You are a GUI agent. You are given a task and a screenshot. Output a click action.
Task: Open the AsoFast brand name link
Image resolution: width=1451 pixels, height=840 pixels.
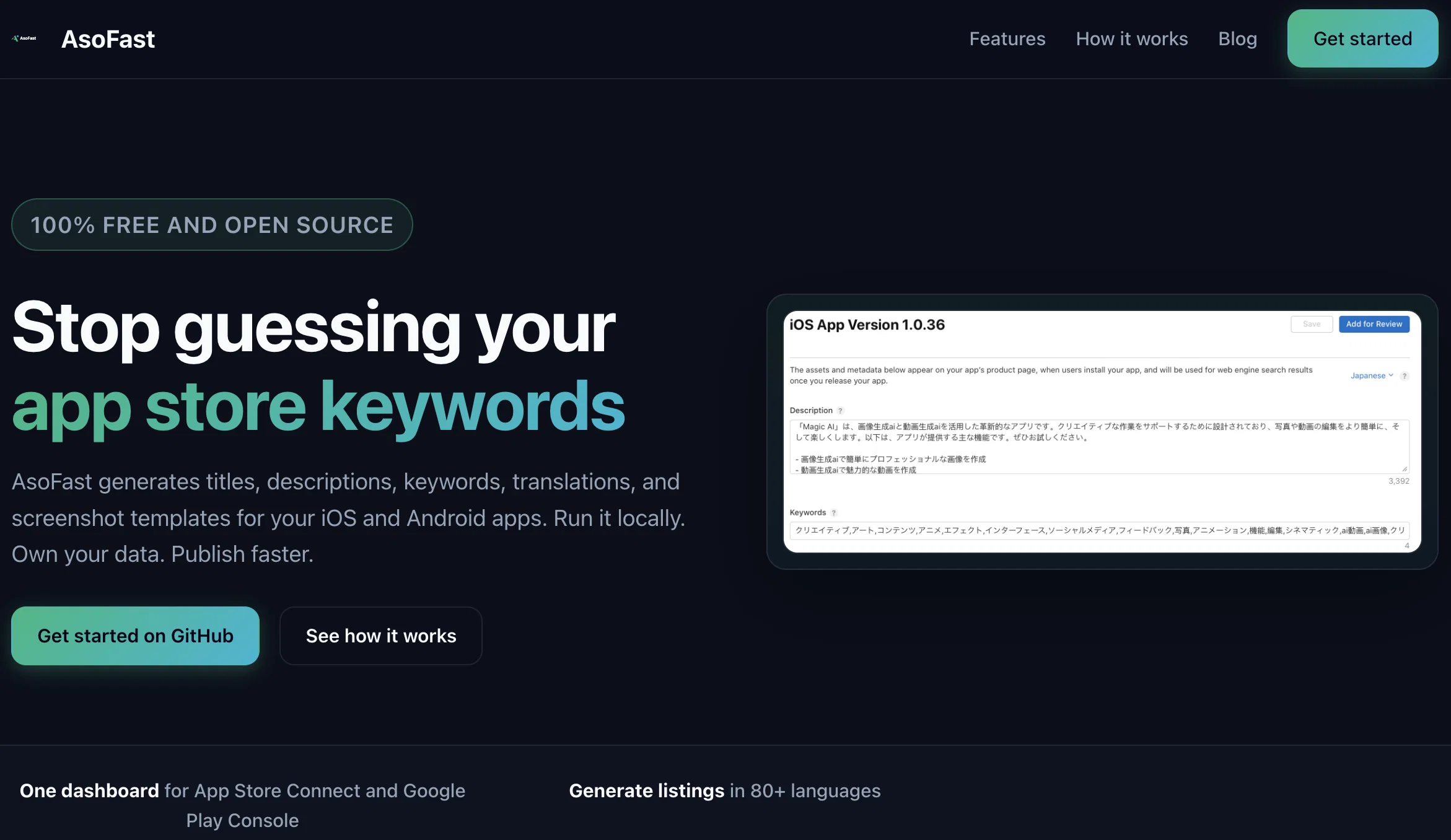coord(108,39)
